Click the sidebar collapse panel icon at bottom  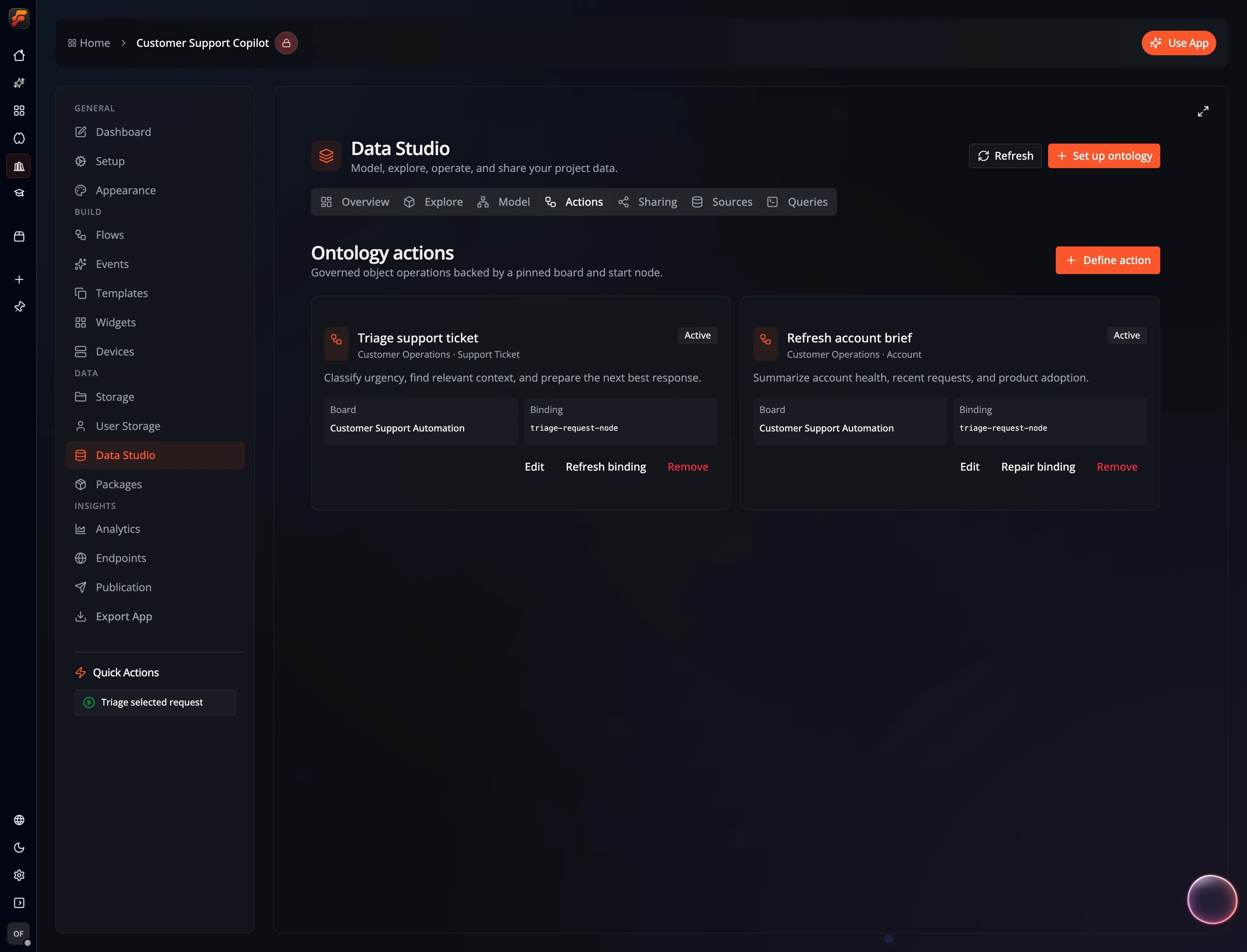(x=19, y=903)
